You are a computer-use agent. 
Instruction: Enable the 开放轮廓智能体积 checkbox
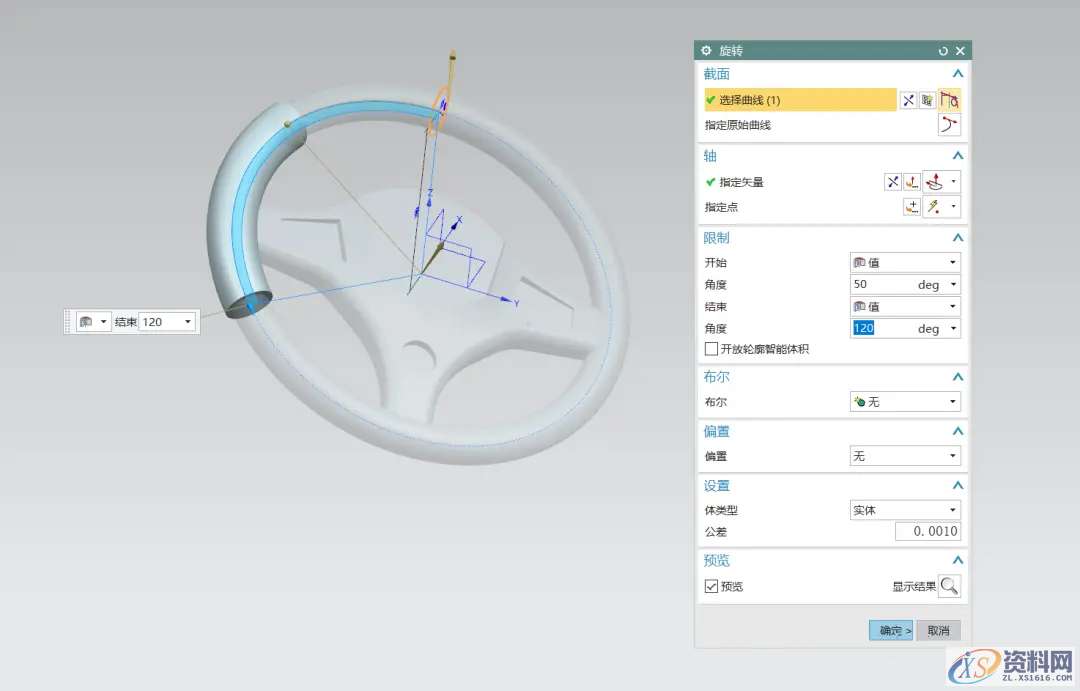(712, 349)
